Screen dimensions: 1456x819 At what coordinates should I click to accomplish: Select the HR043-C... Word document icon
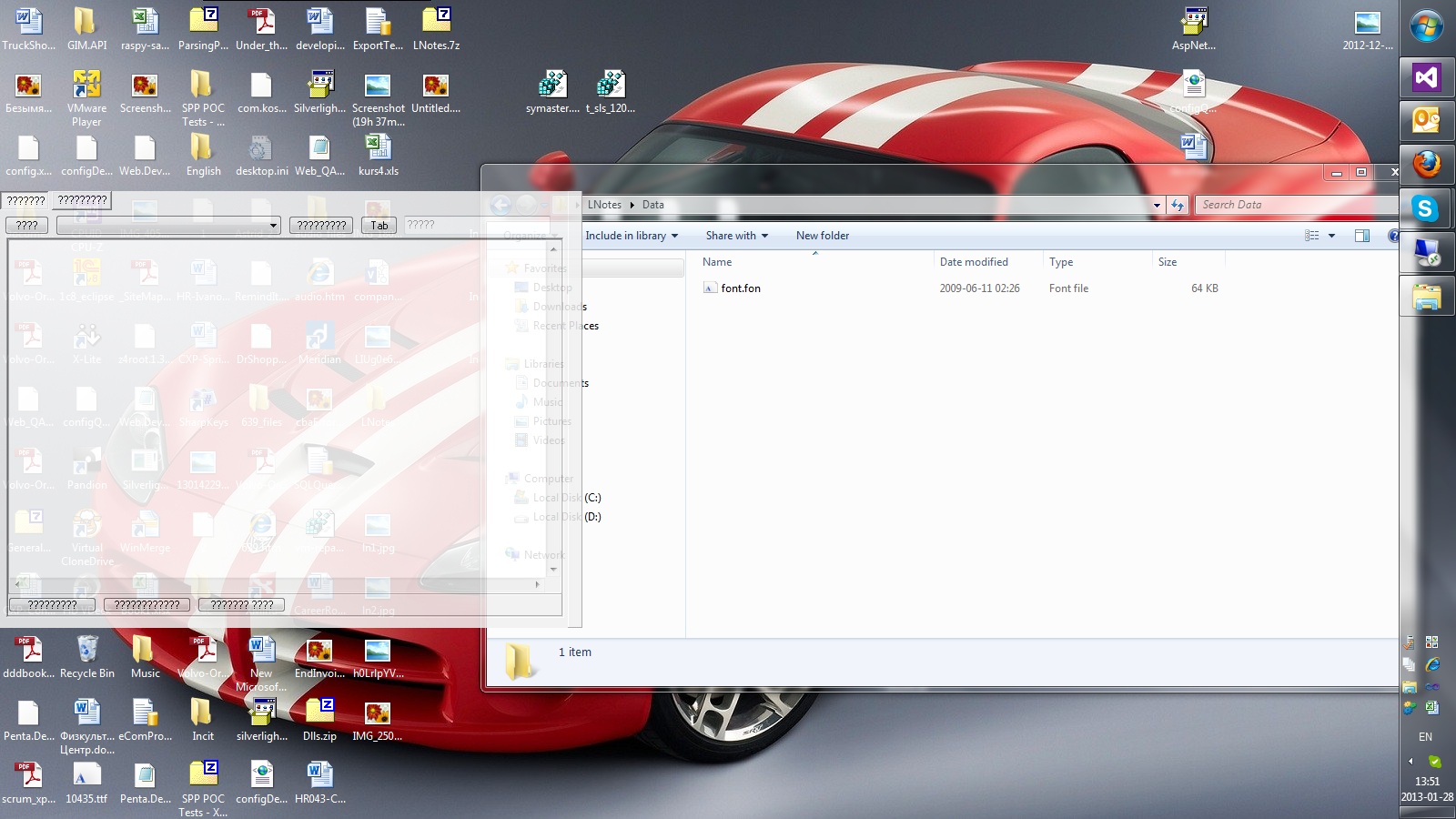pos(319,783)
